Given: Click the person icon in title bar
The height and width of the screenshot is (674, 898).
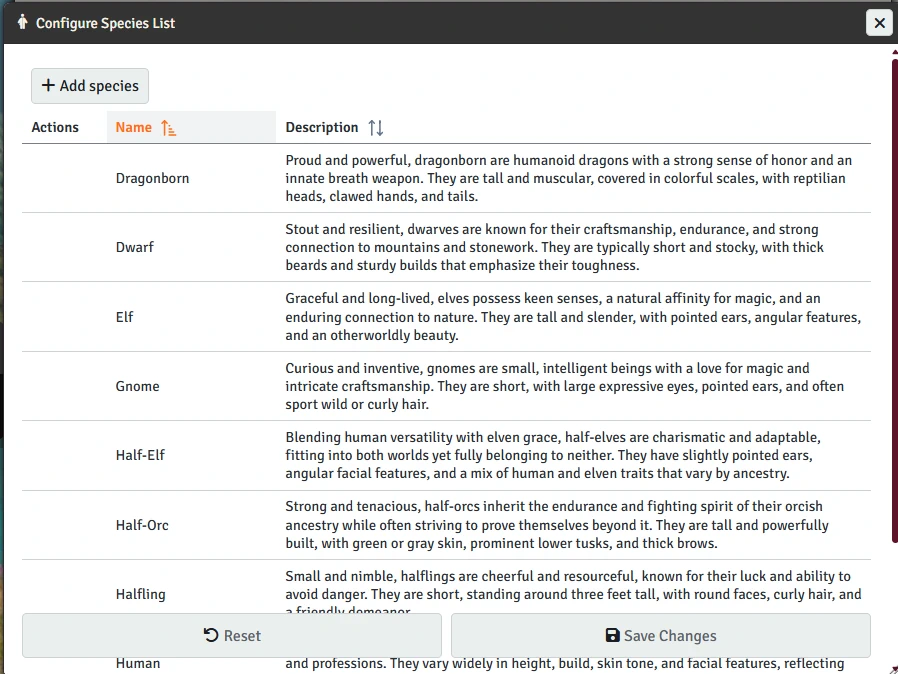Looking at the screenshot, I should (22, 22).
